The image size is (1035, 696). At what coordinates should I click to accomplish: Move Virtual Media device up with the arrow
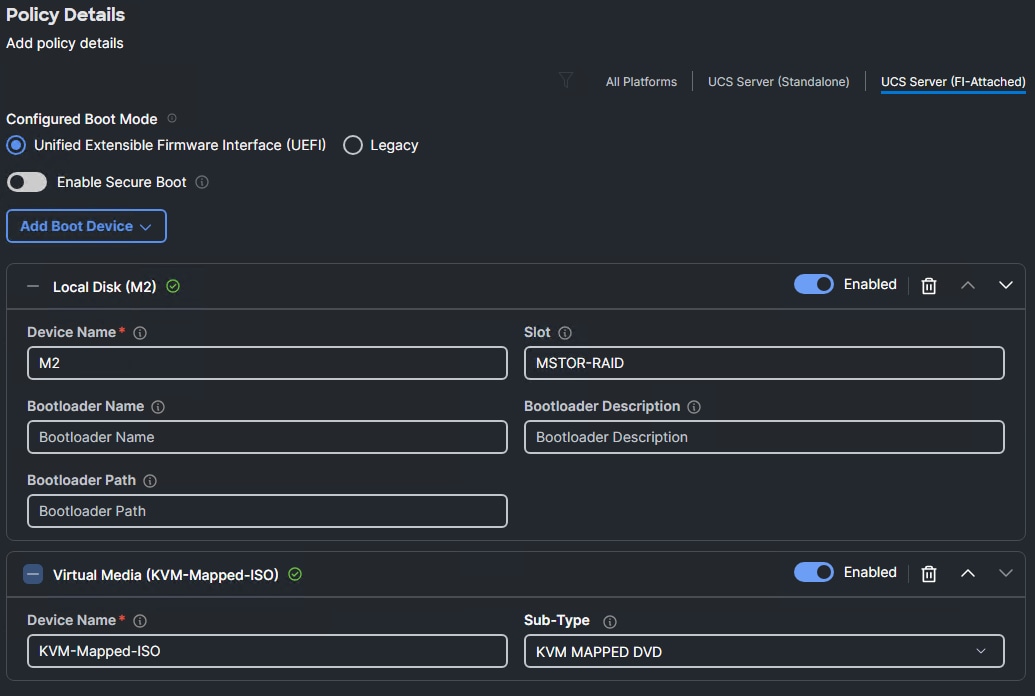pyautogui.click(x=967, y=573)
